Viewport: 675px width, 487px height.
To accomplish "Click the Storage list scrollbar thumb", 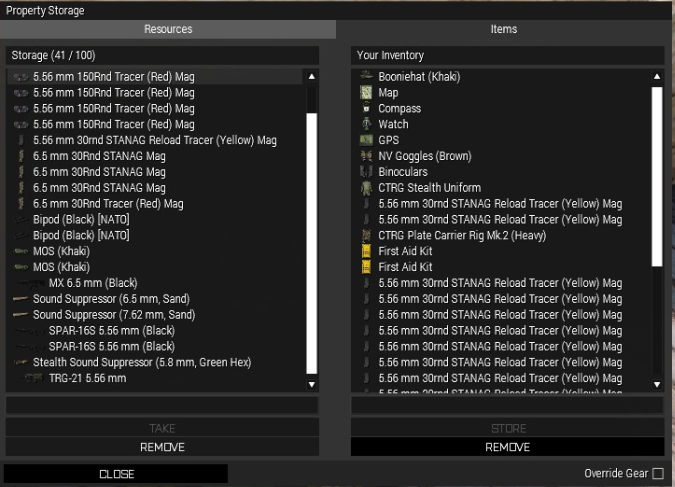I will click(x=312, y=243).
